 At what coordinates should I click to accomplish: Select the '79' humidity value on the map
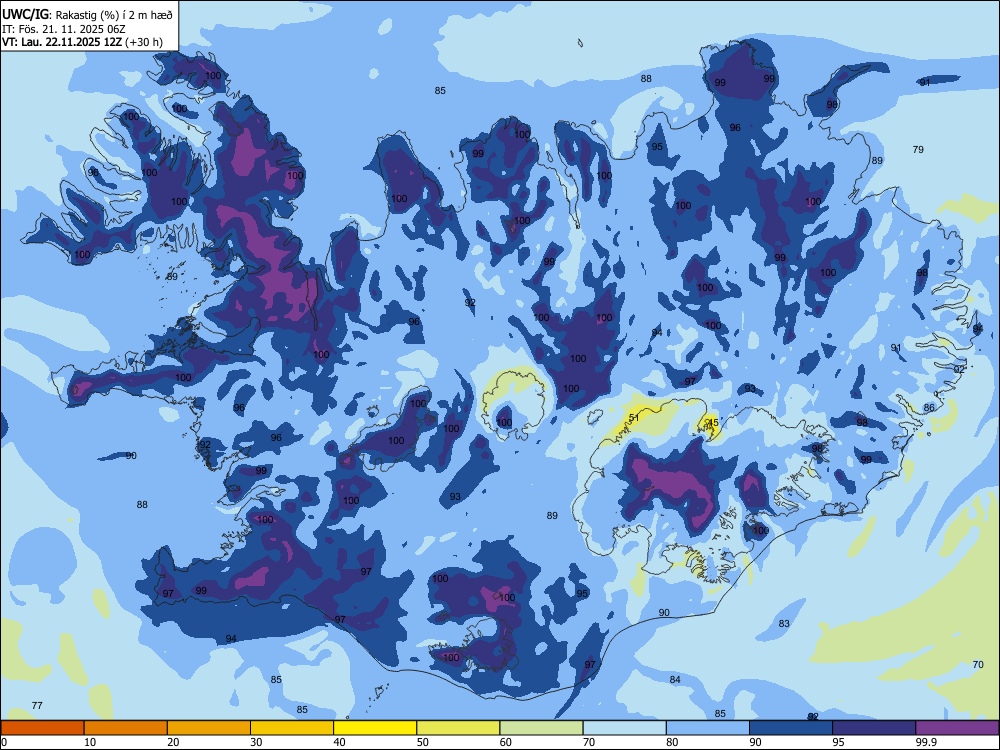[918, 149]
